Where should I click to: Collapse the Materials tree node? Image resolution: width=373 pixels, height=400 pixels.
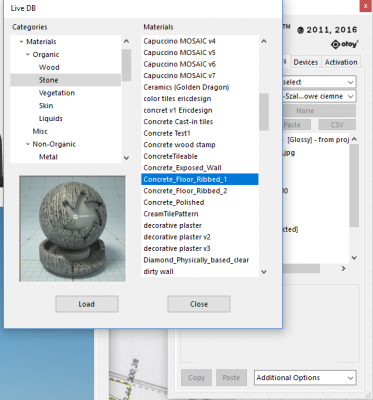click(21, 42)
